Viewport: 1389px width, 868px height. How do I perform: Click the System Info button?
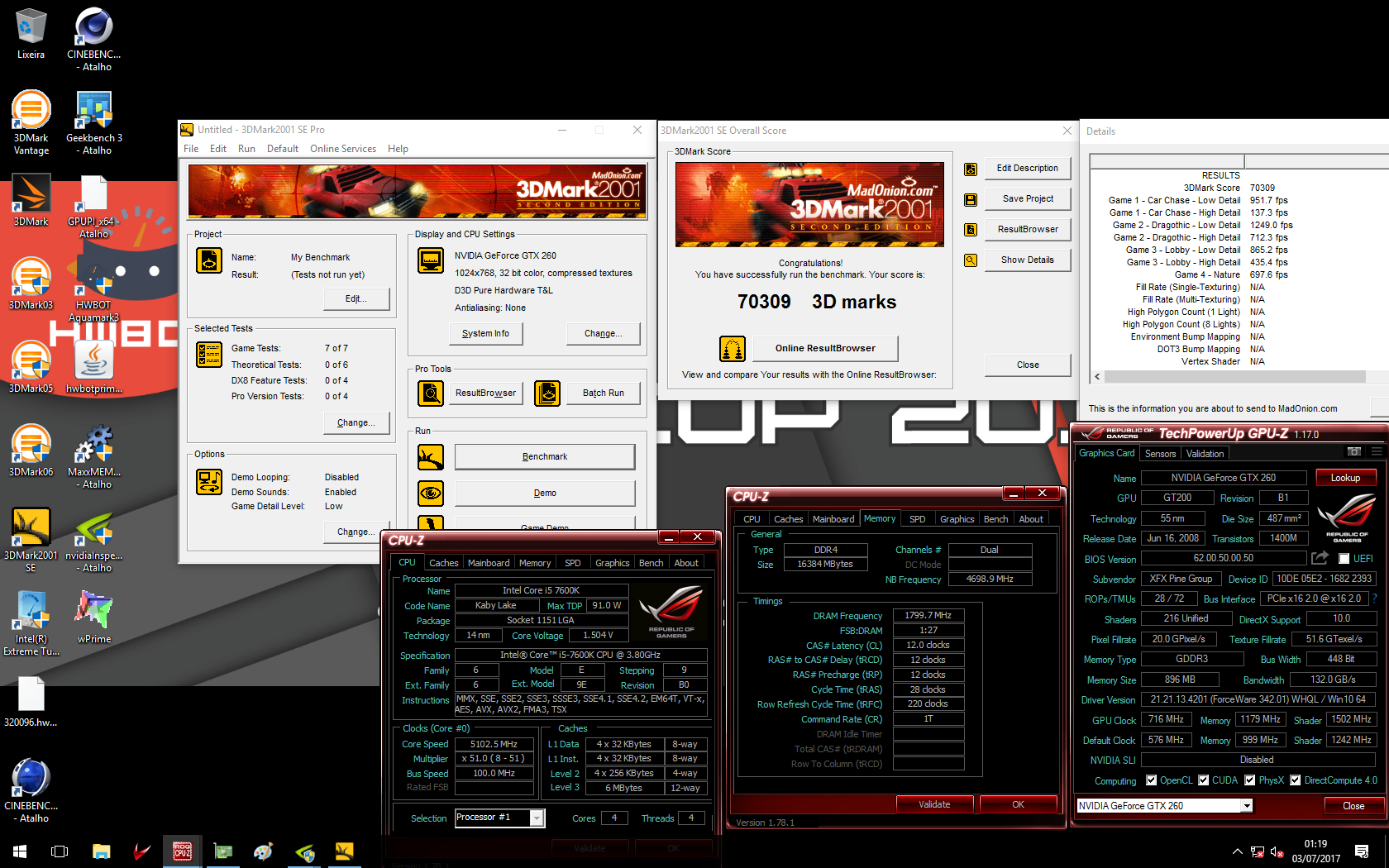tap(486, 334)
